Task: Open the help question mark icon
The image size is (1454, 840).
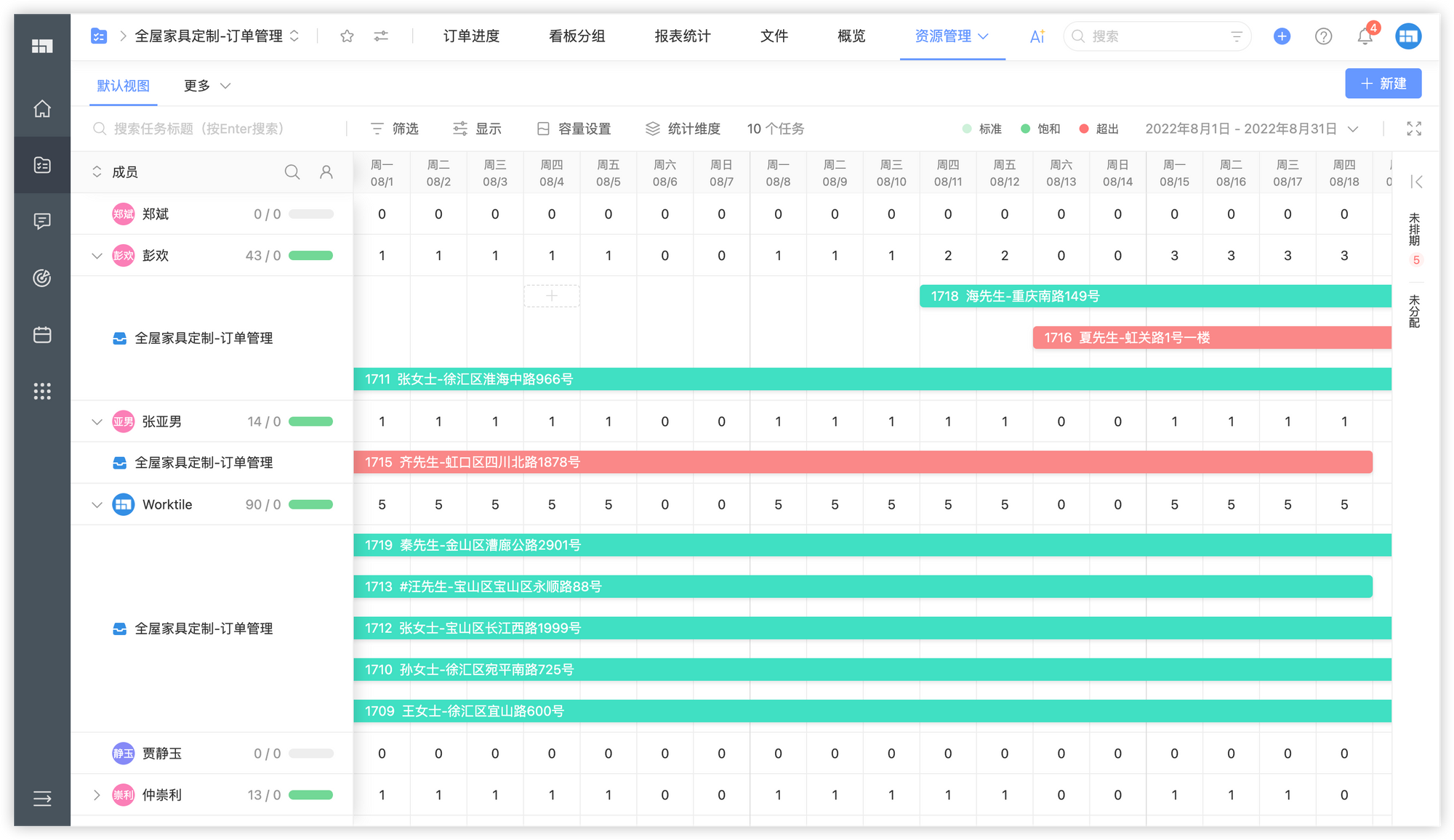Action: (x=1323, y=36)
